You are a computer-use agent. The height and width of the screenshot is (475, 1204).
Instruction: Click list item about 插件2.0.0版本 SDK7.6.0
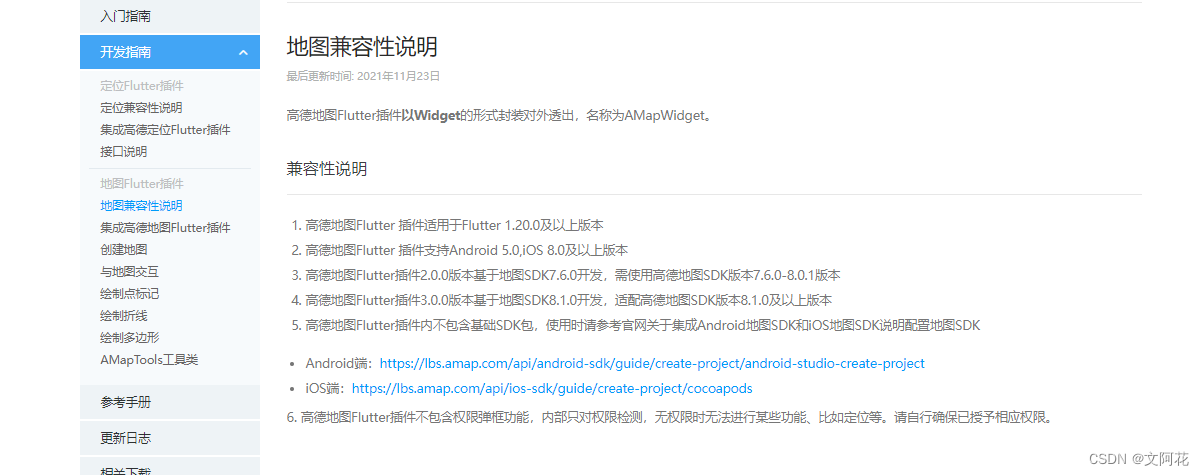click(x=572, y=275)
